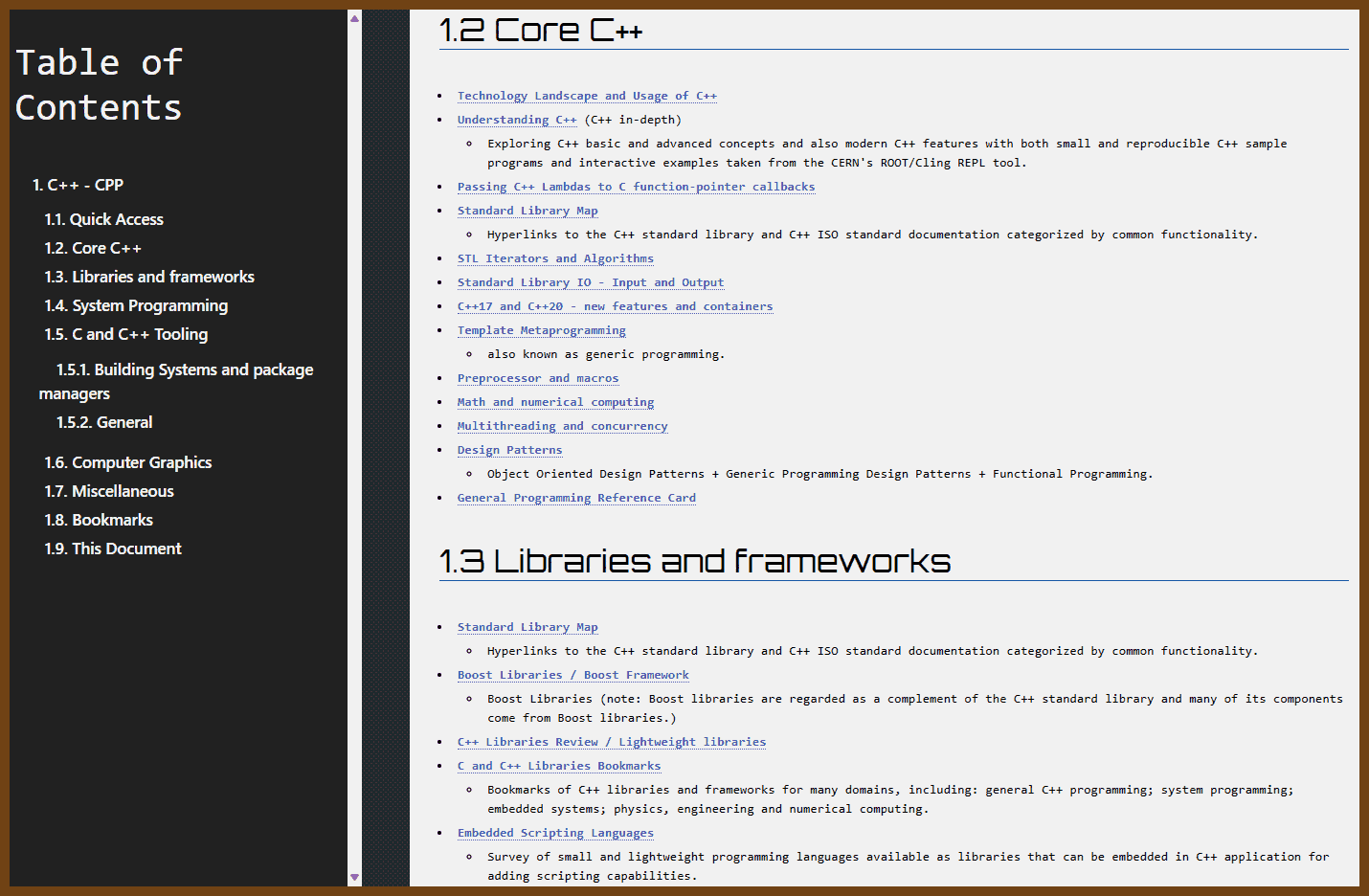The width and height of the screenshot is (1369, 896).
Task: Go to '1.6. Computer Graphics' entry
Action: (128, 462)
